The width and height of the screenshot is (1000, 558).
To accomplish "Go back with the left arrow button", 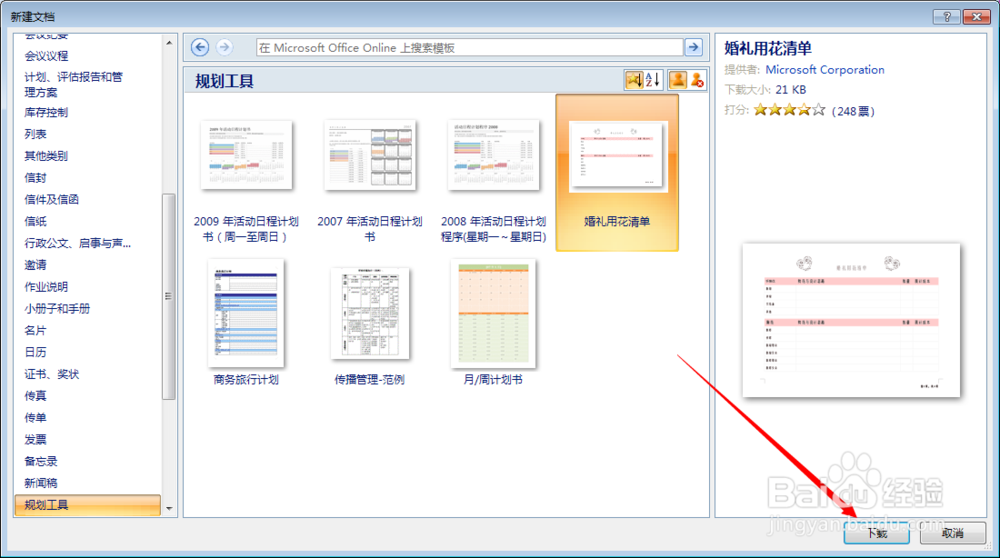I will click(200, 47).
